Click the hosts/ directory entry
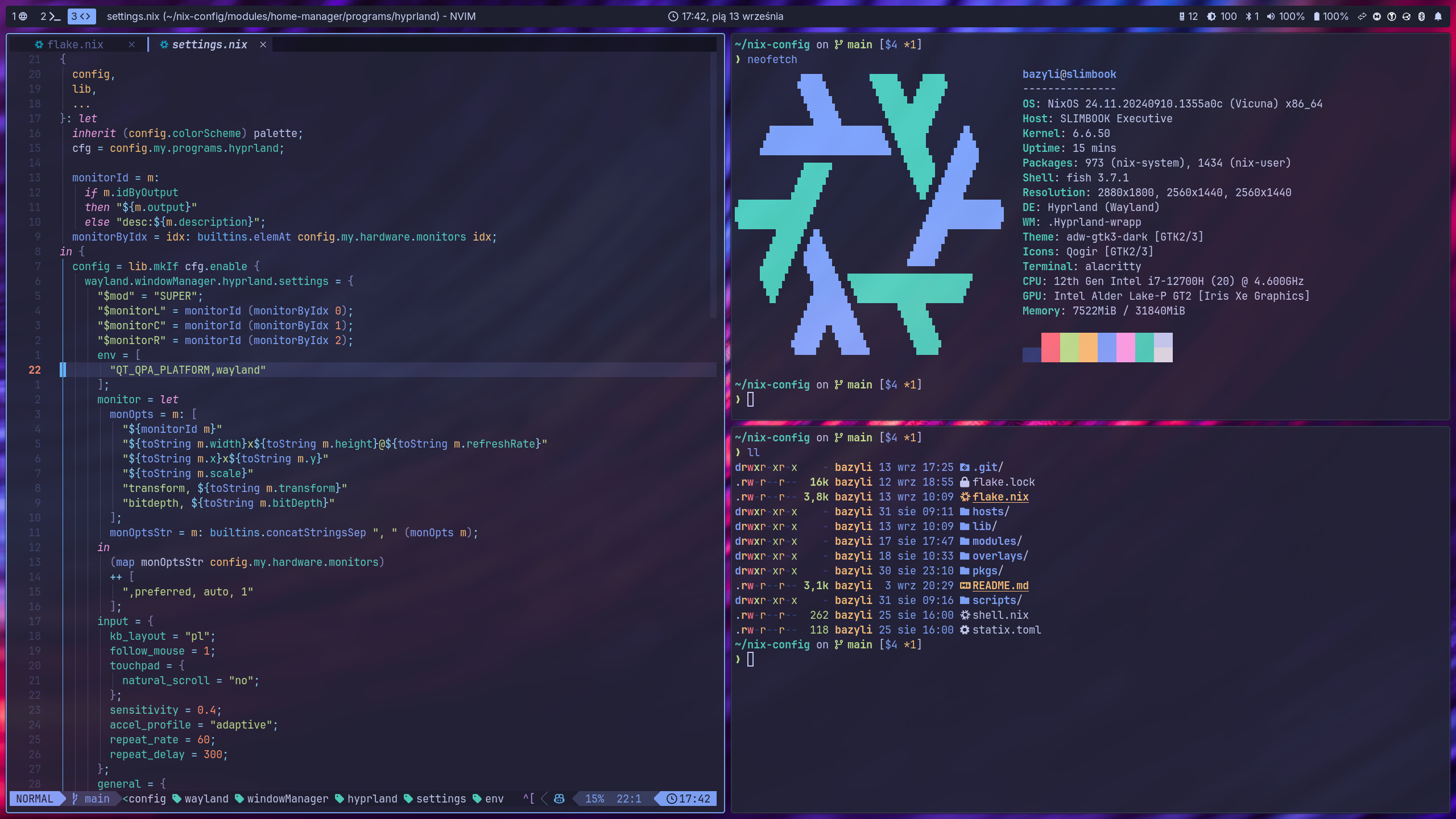Viewport: 1456px width, 819px height. point(991,512)
